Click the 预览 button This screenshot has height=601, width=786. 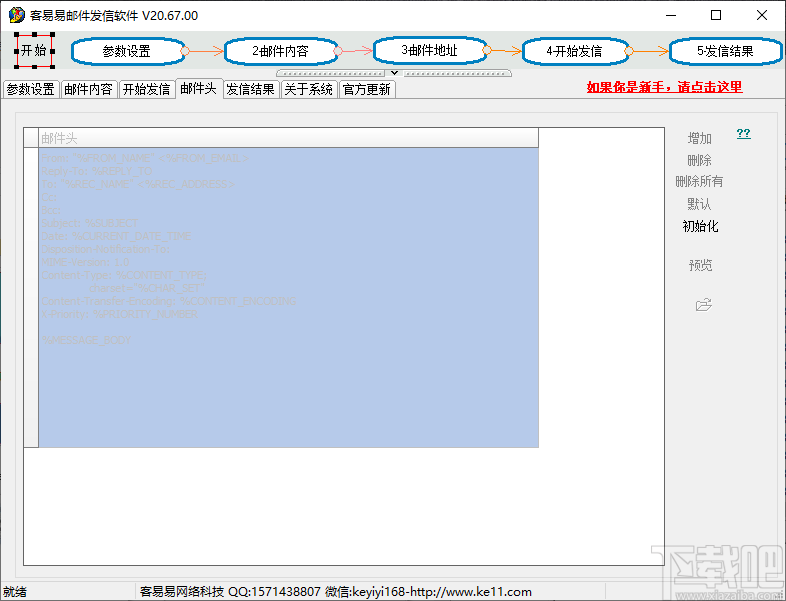pos(700,265)
